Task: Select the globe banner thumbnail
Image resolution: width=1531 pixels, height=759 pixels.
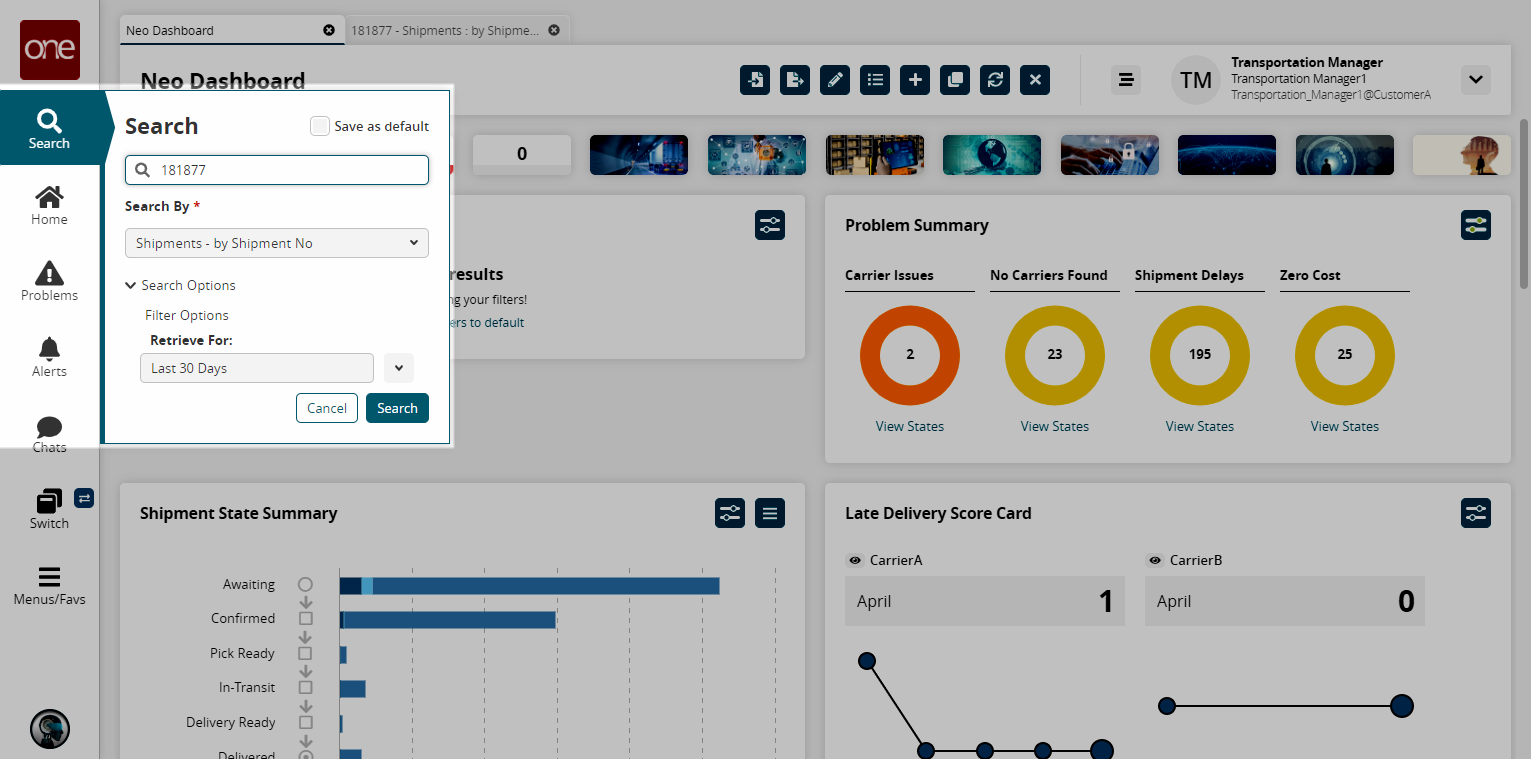Action: tap(992, 155)
